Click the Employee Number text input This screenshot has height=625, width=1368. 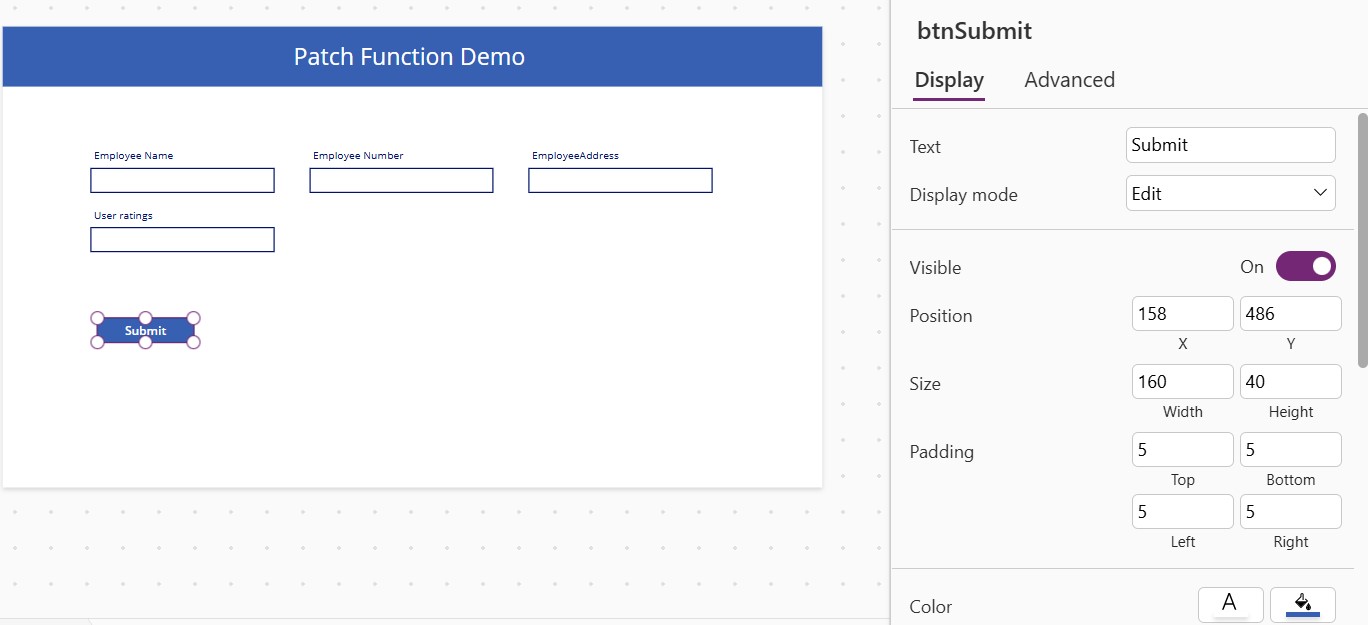click(x=401, y=180)
